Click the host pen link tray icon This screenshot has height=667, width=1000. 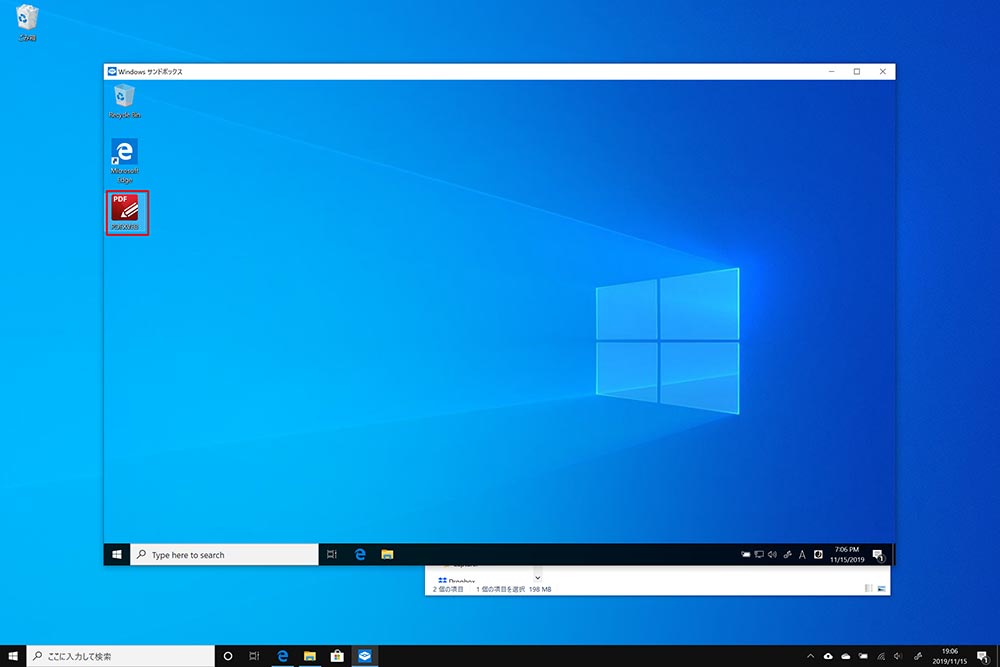(x=918, y=656)
